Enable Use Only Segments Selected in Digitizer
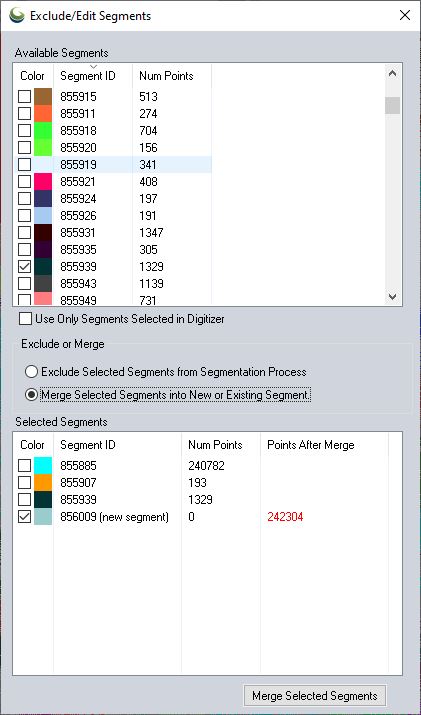The width and height of the screenshot is (421, 715). tap(25, 319)
